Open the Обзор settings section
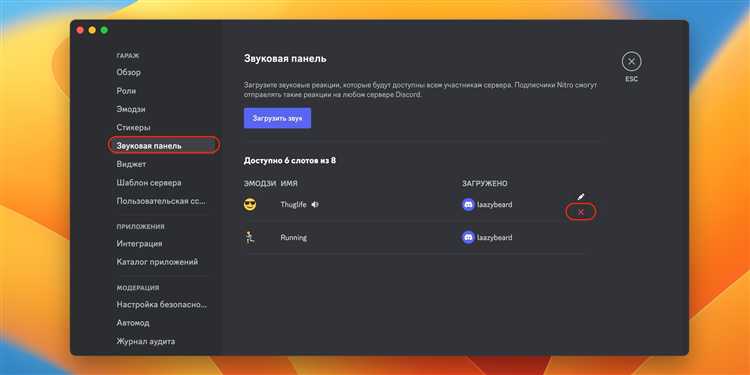The image size is (750, 375). [x=129, y=72]
